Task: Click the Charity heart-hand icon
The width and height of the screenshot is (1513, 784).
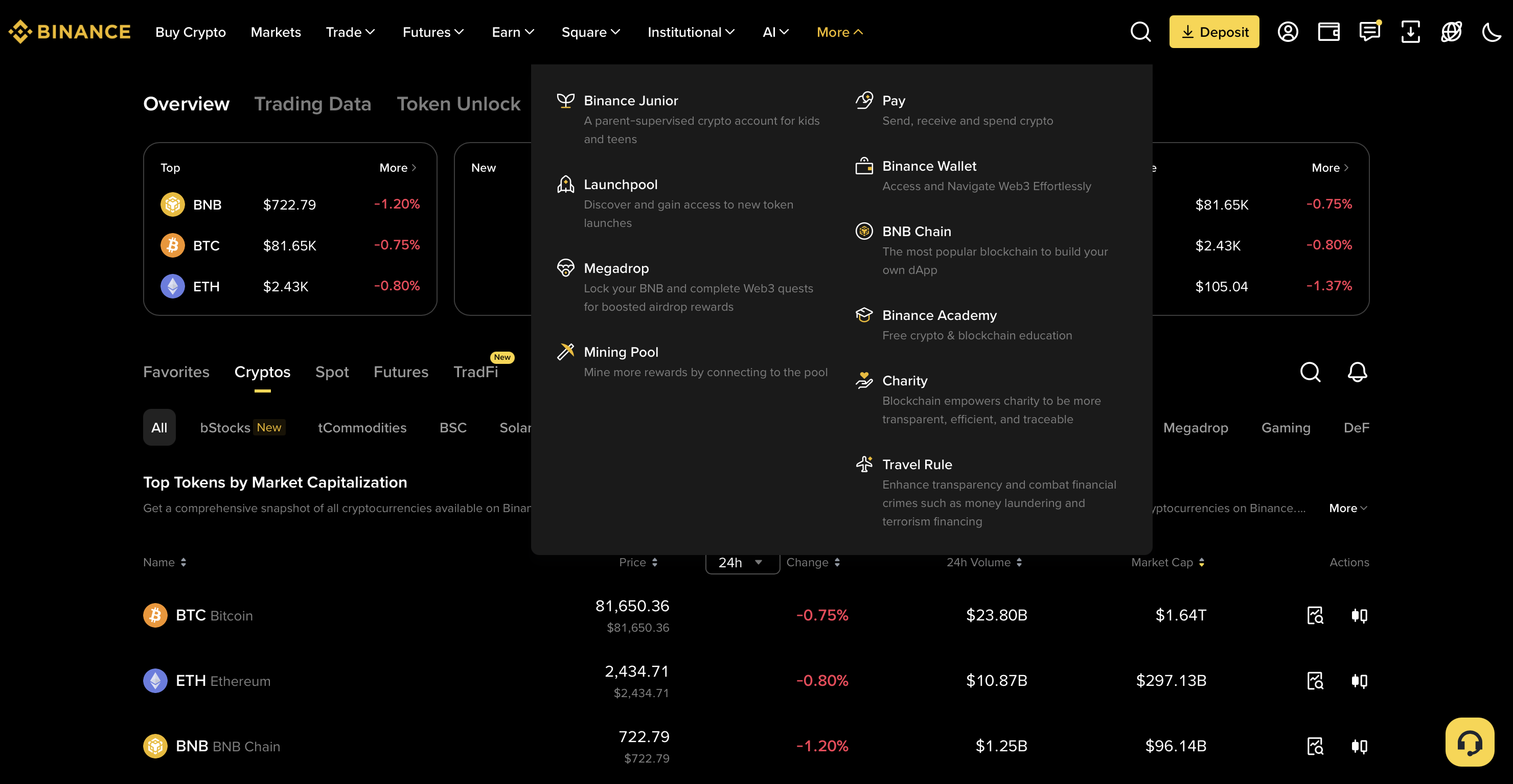Action: point(864,381)
